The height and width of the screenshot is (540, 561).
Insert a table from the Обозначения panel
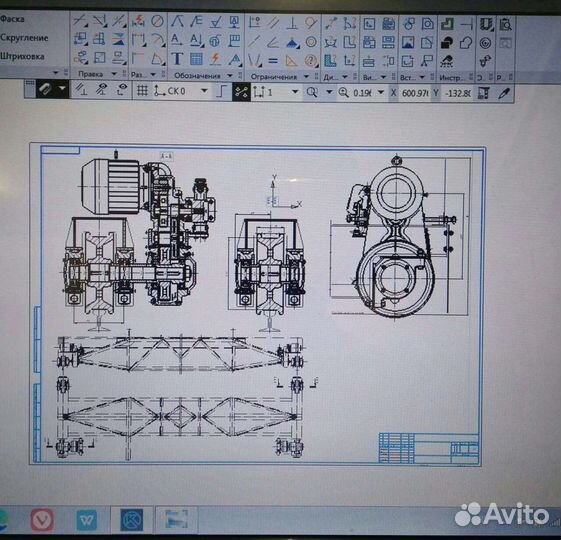tap(196, 59)
